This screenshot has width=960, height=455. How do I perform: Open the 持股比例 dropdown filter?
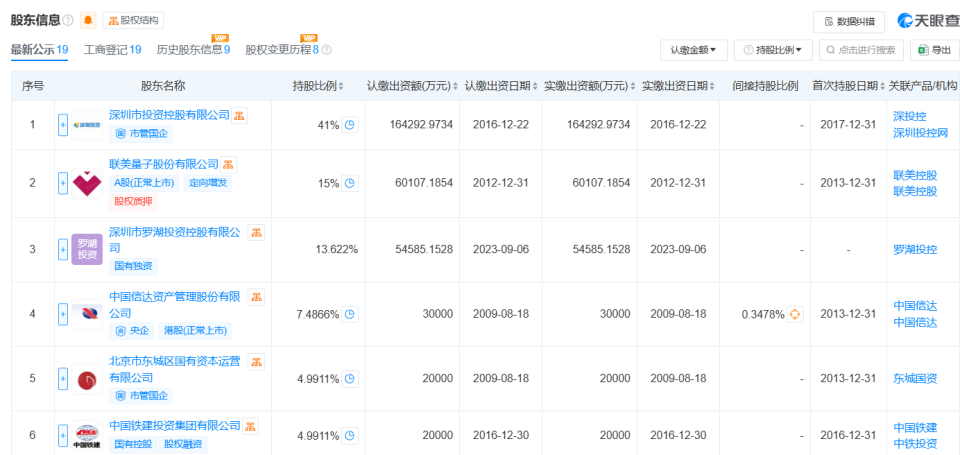(773, 50)
